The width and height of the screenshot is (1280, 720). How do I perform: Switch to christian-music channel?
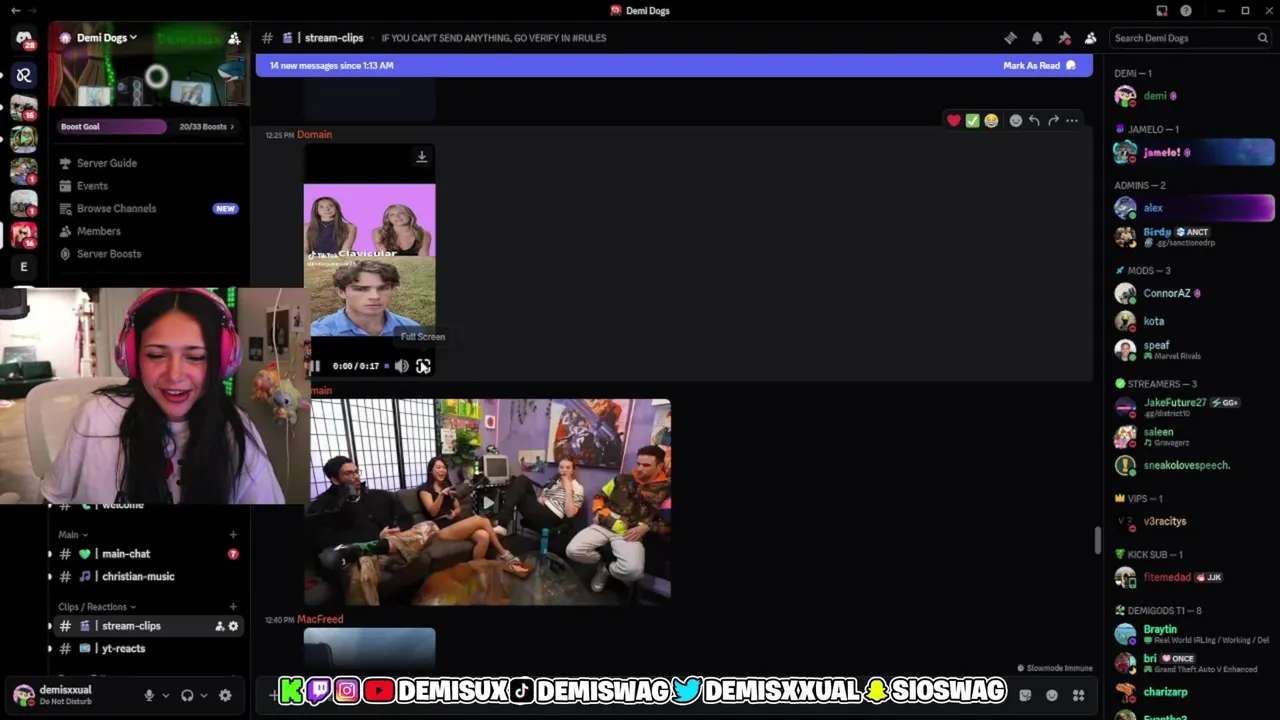pyautogui.click(x=148, y=577)
